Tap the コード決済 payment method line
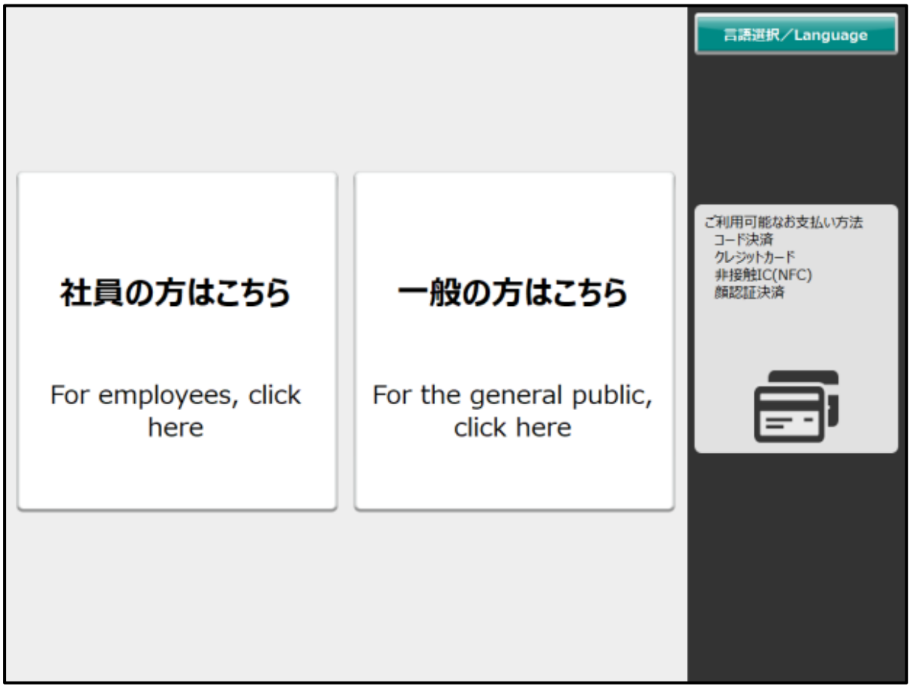The width and height of the screenshot is (913, 685). click(x=744, y=239)
